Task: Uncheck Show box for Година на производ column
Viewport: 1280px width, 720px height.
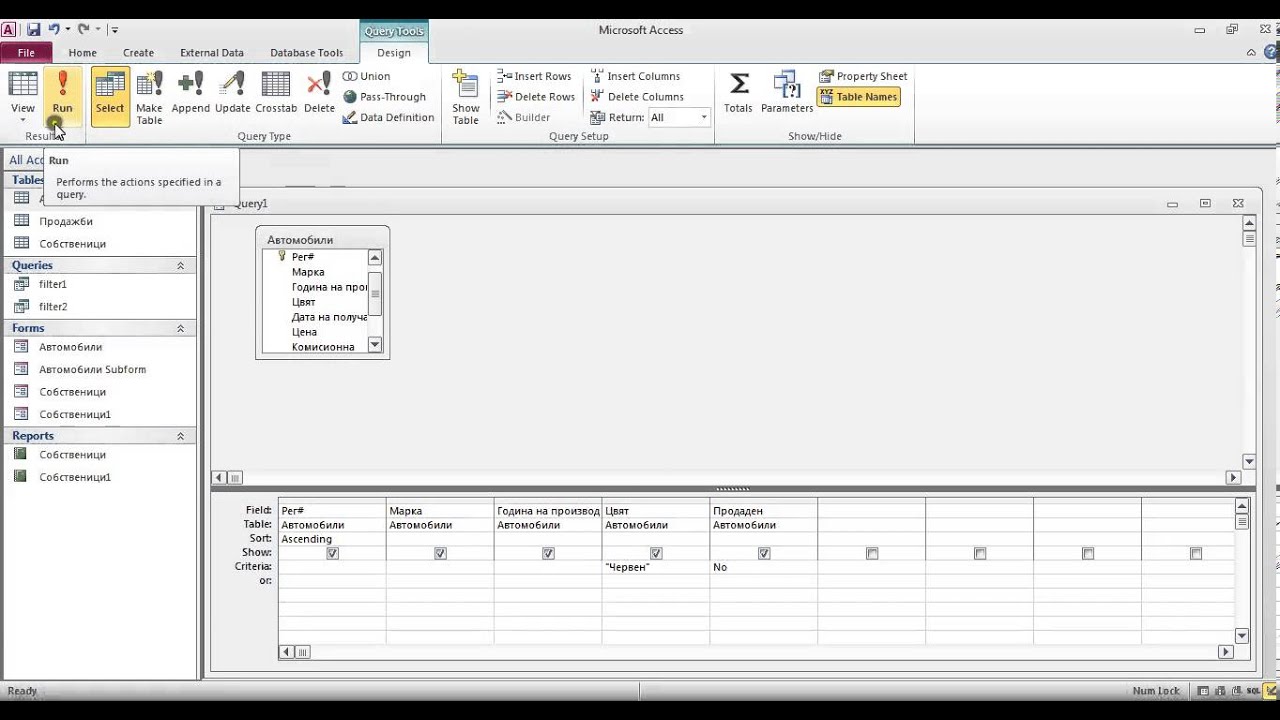Action: pyautogui.click(x=549, y=553)
